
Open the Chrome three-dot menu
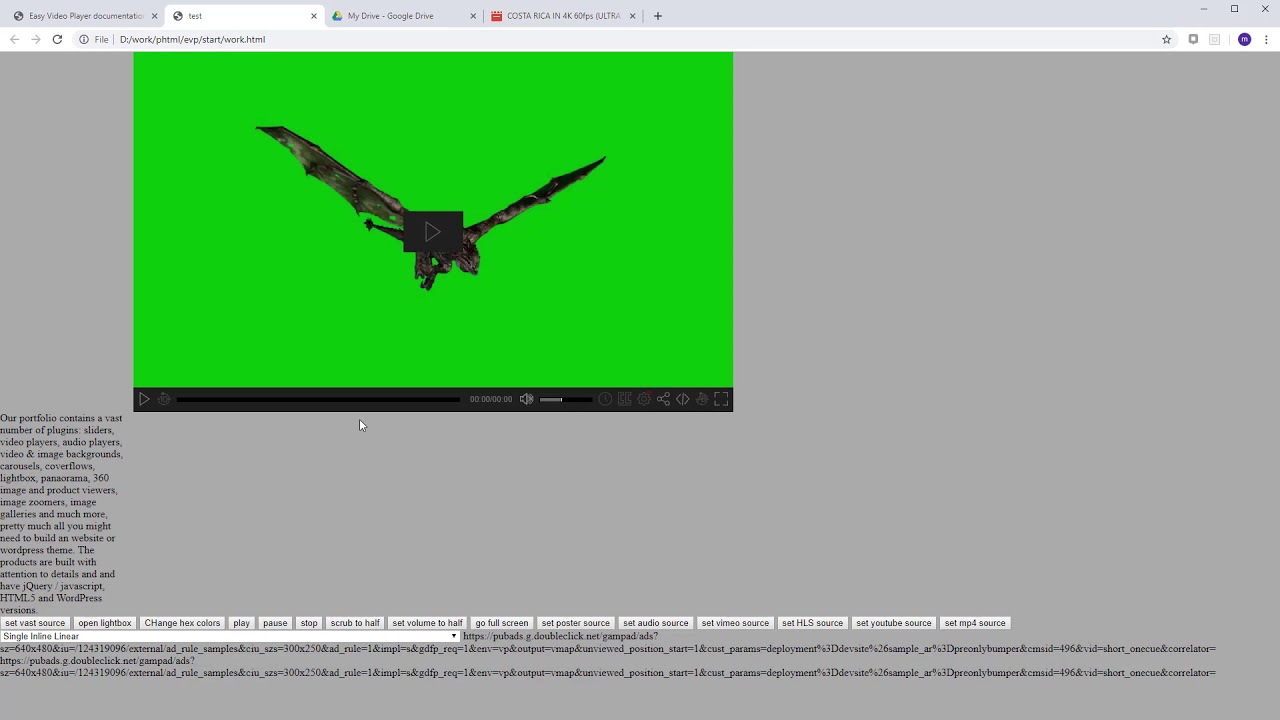[1266, 39]
